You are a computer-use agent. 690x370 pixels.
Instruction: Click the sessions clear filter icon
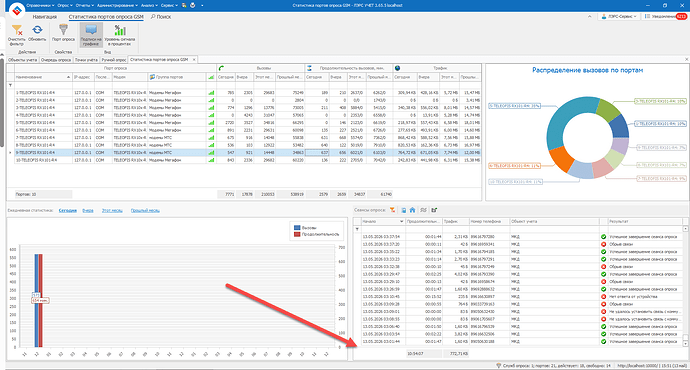pos(393,210)
